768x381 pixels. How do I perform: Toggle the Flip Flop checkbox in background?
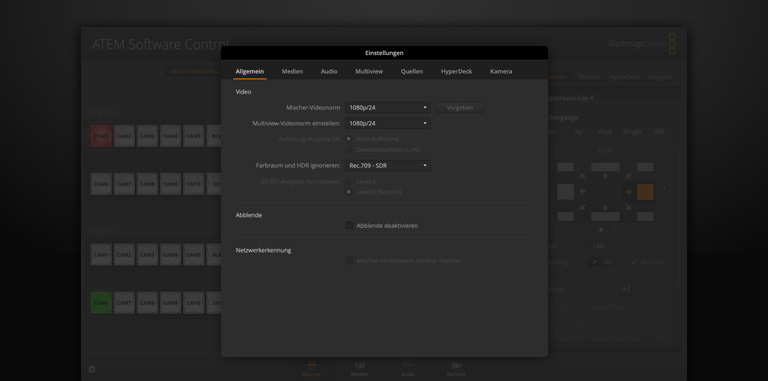pos(634,262)
